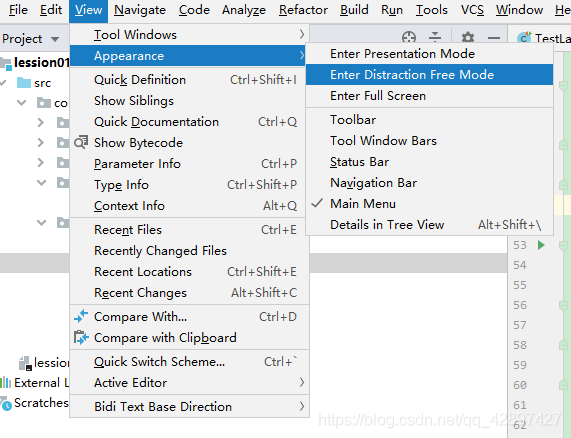Click the collapse all icon in Project toolbar

click(x=435, y=37)
